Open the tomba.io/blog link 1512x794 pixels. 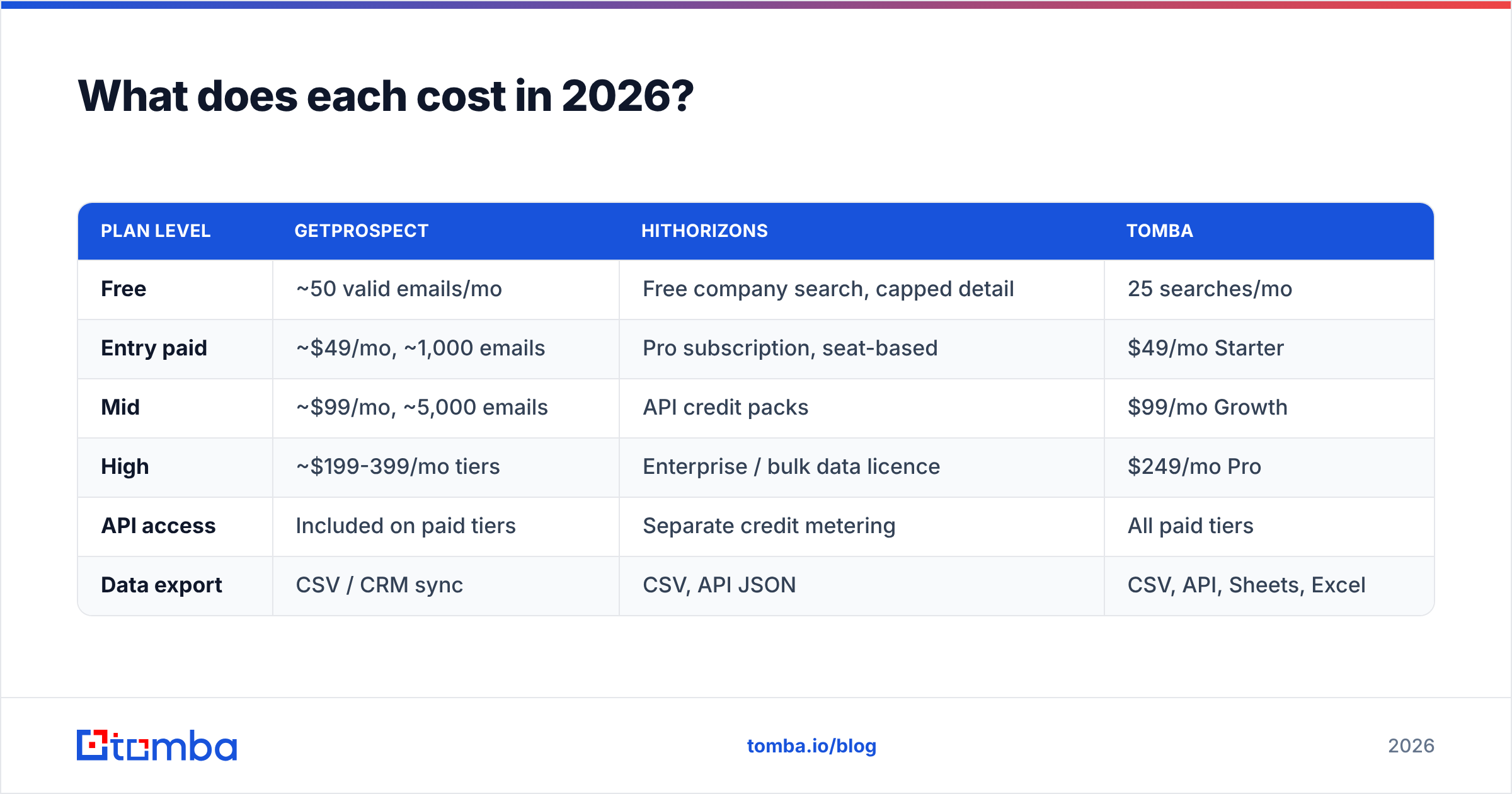pos(811,746)
